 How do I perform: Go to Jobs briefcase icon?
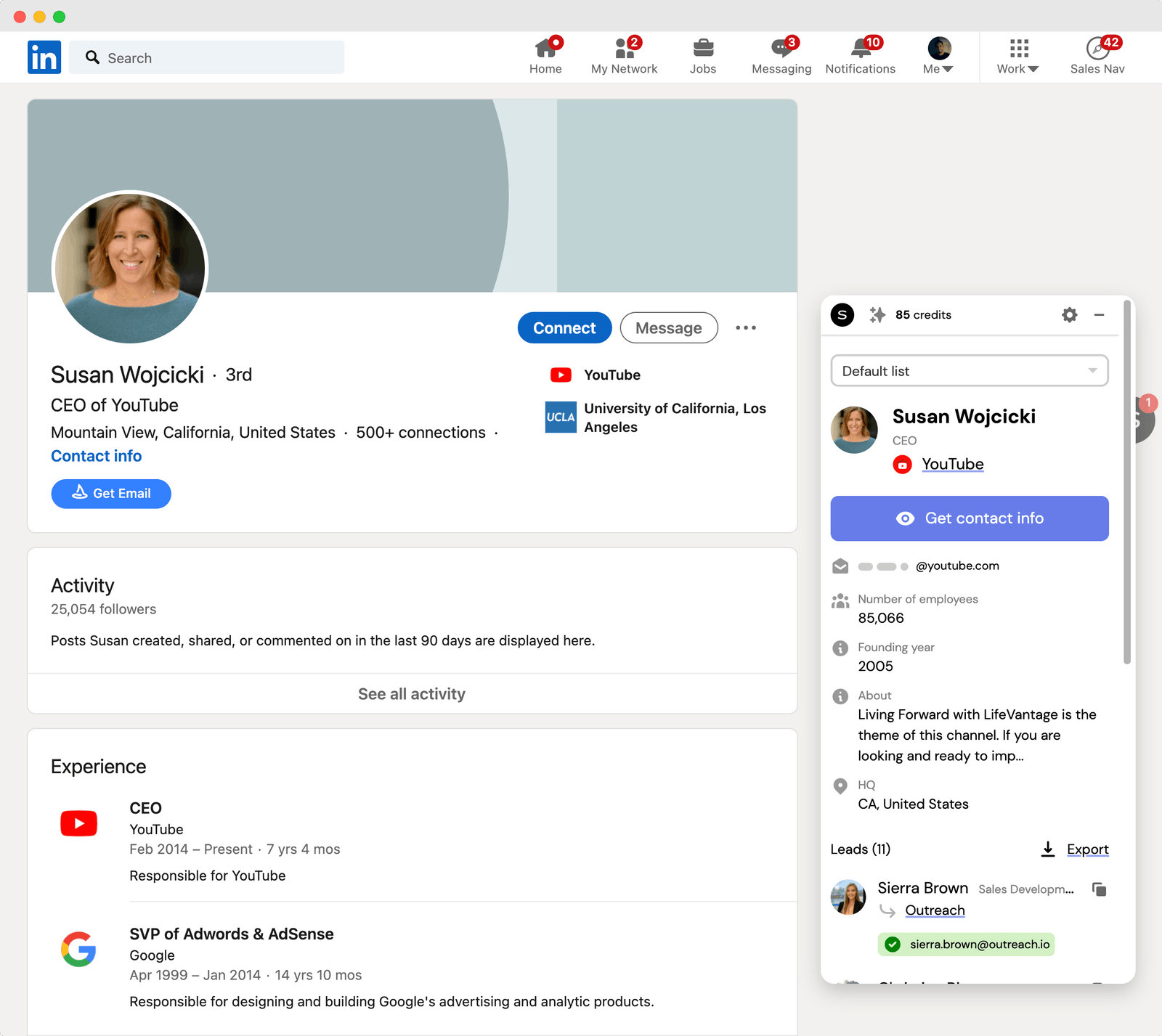(x=703, y=48)
